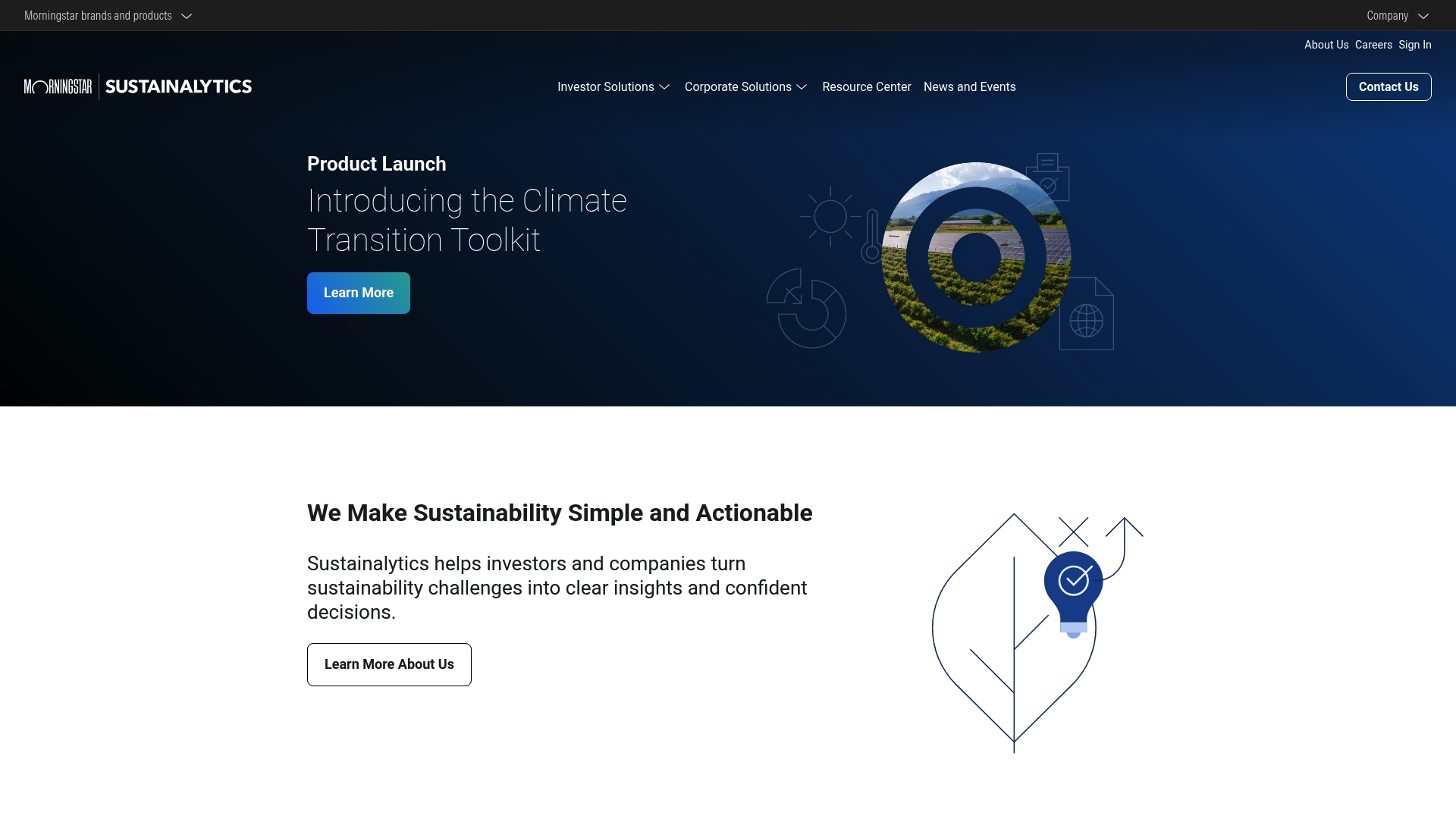Click the Contact Us button
The height and width of the screenshot is (819, 1456).
[x=1389, y=86]
